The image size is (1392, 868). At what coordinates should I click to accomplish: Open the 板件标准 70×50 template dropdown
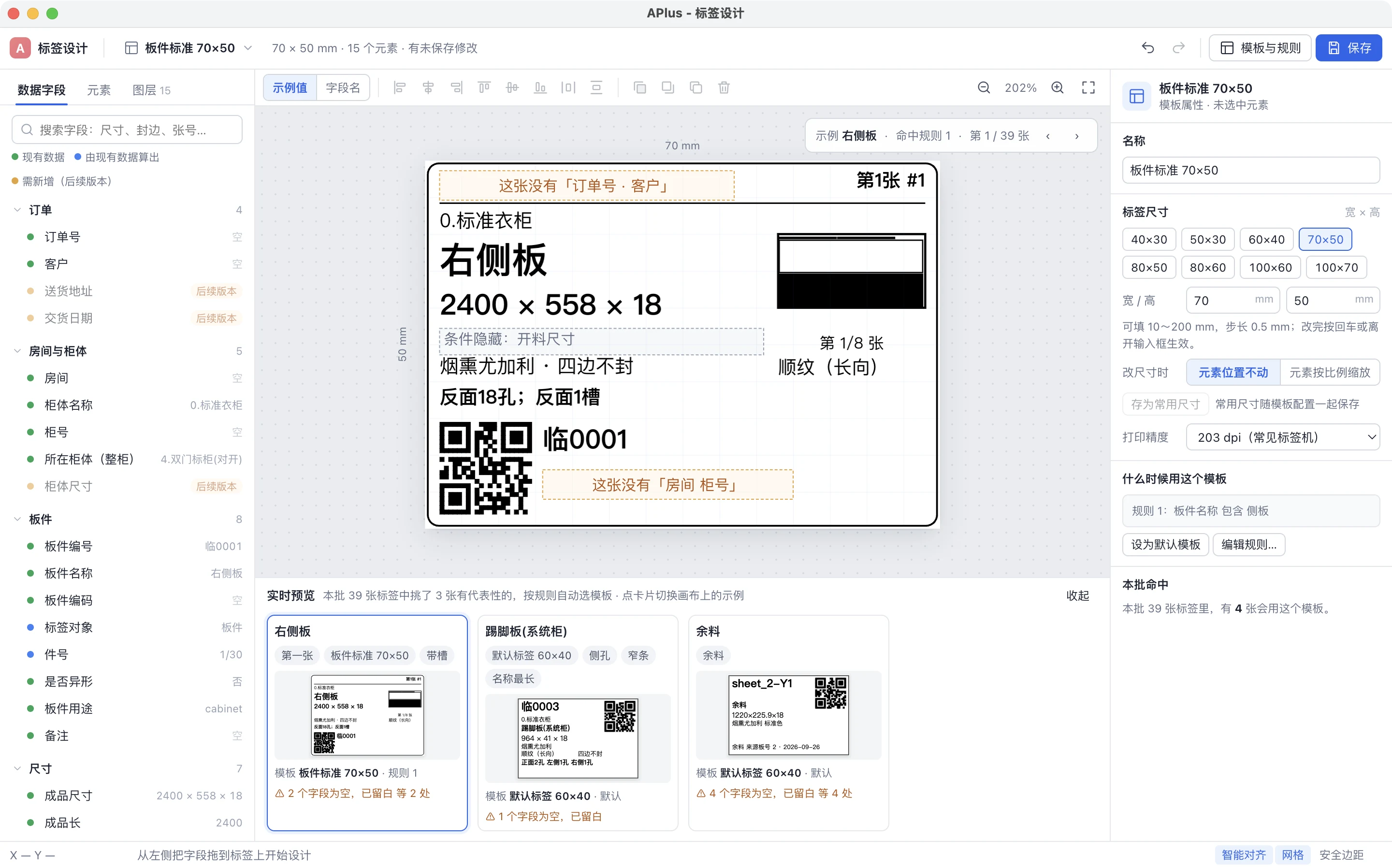pyautogui.click(x=189, y=48)
